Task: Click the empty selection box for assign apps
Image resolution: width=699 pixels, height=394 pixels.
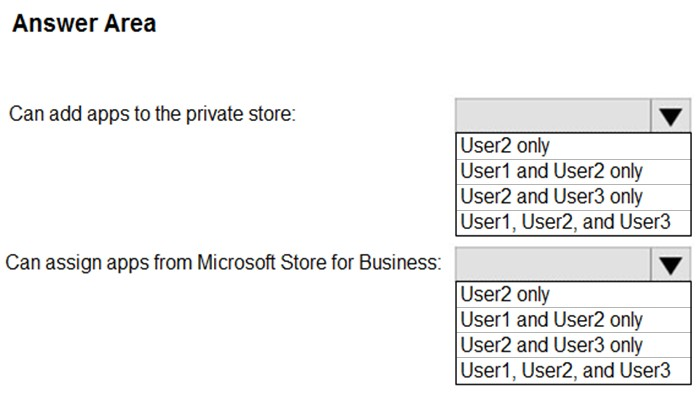Action: pyautogui.click(x=553, y=264)
